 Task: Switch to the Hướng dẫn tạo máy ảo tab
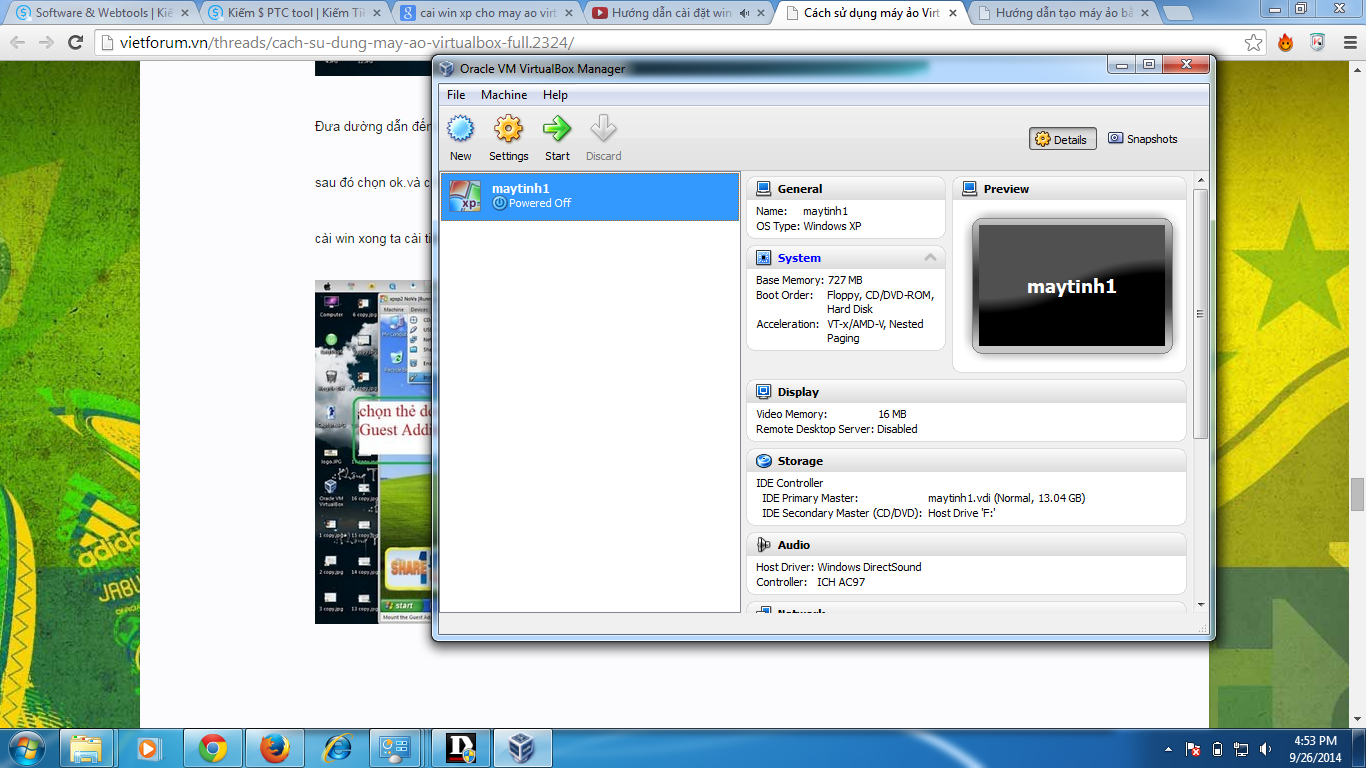(1064, 13)
